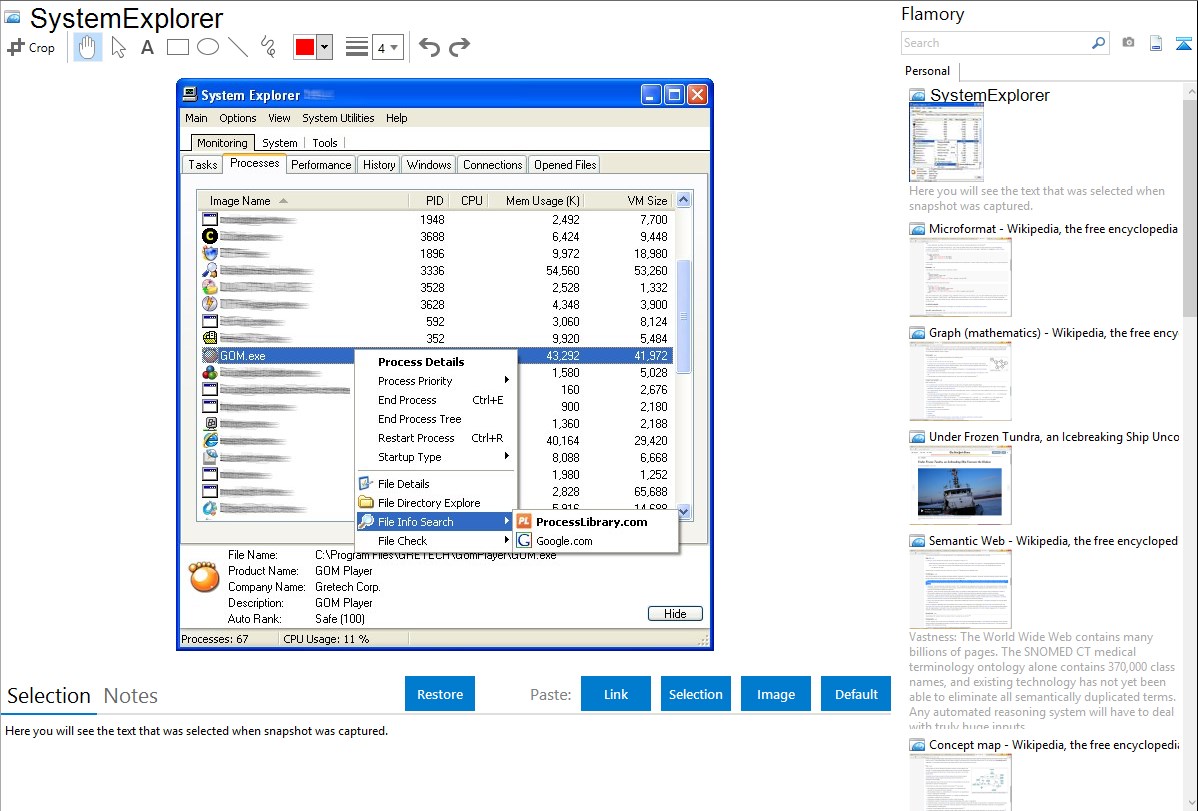Choose Restart Process
This screenshot has height=811, width=1198.
pos(436,438)
